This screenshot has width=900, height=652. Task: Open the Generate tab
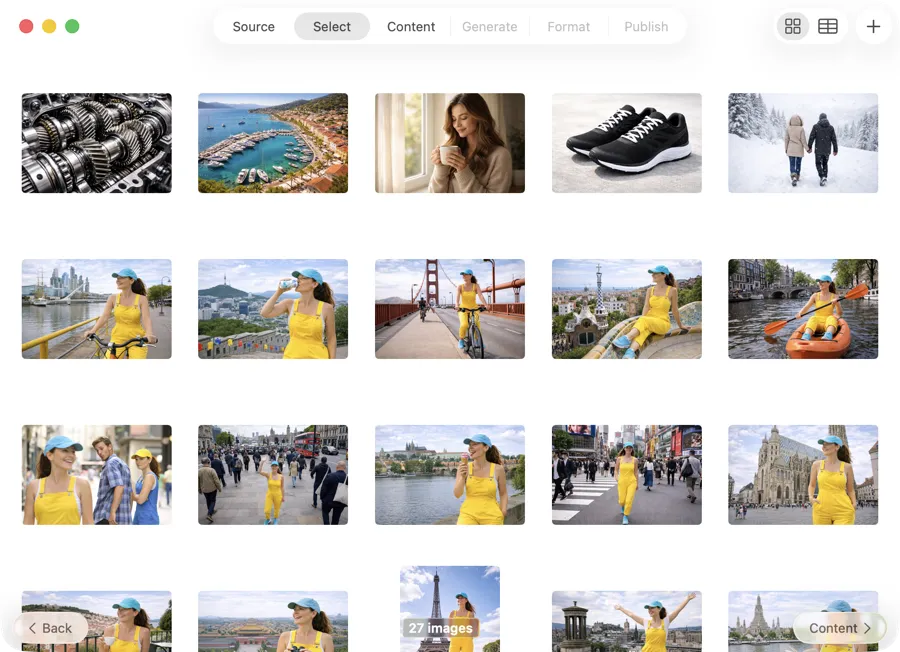[x=489, y=27]
